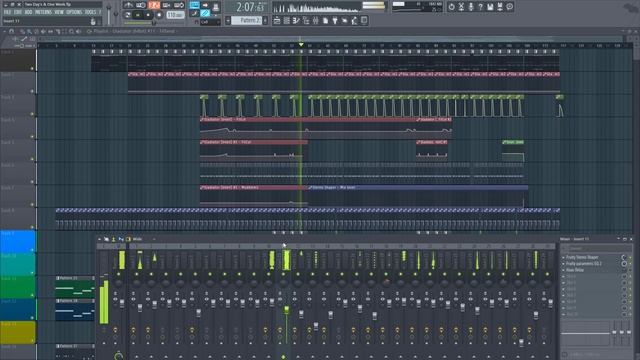Open the ADD menu
The image size is (640, 360).
29,12
